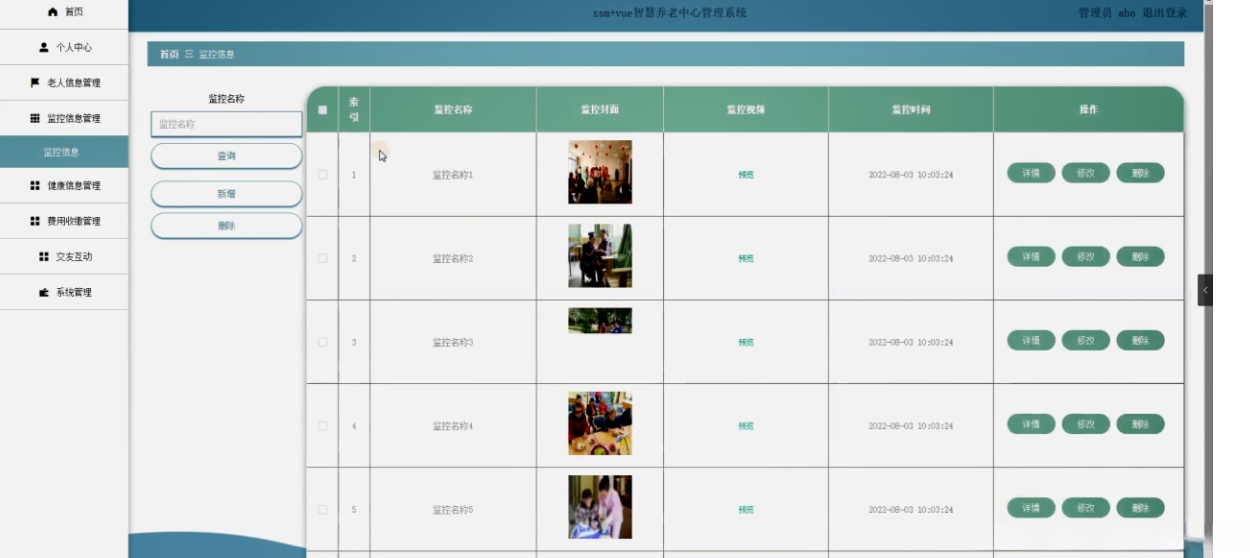The height and width of the screenshot is (558, 1250).
Task: Check the checkbox for row 监控名称4
Action: (322, 426)
